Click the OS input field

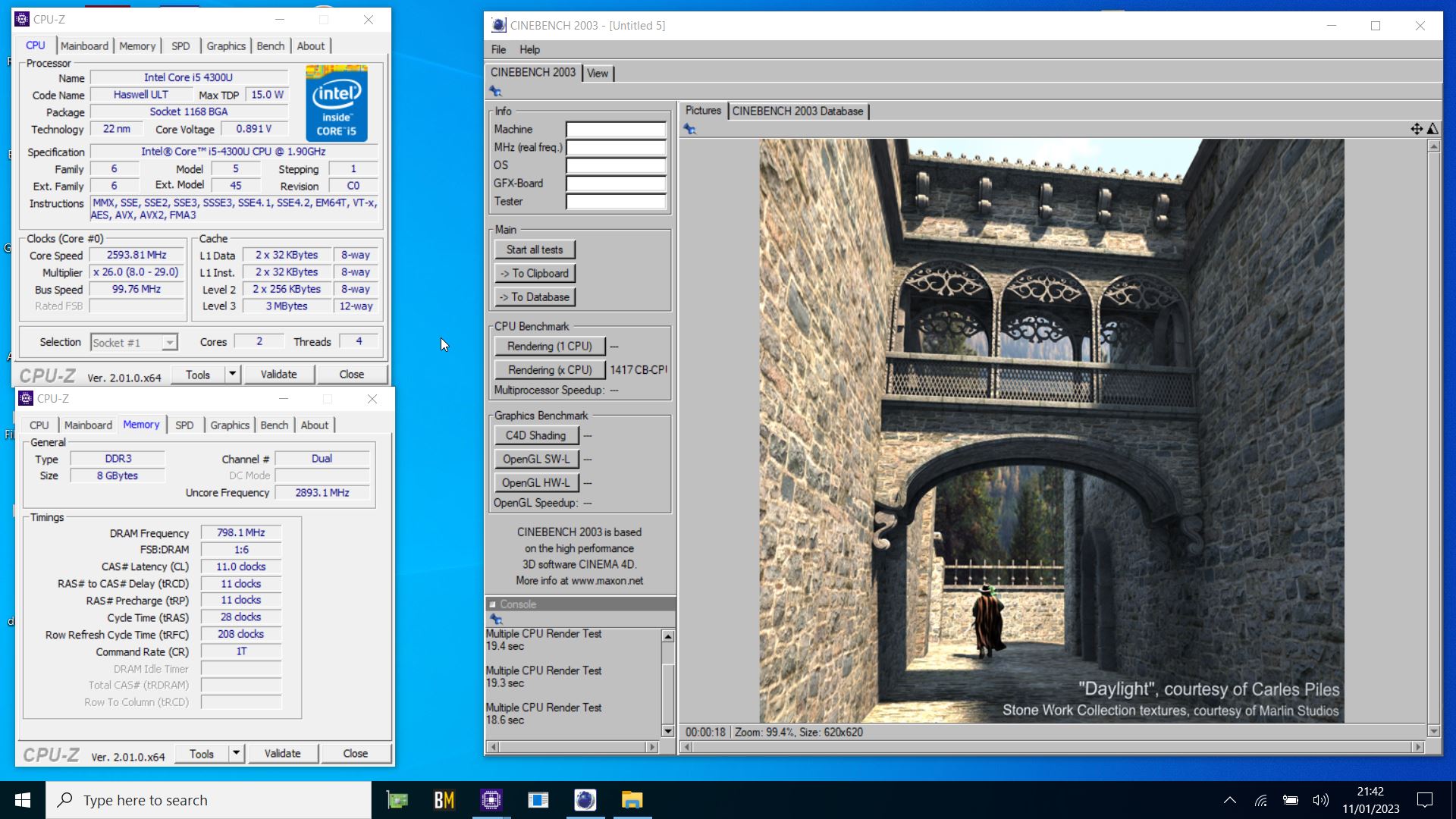(x=616, y=165)
